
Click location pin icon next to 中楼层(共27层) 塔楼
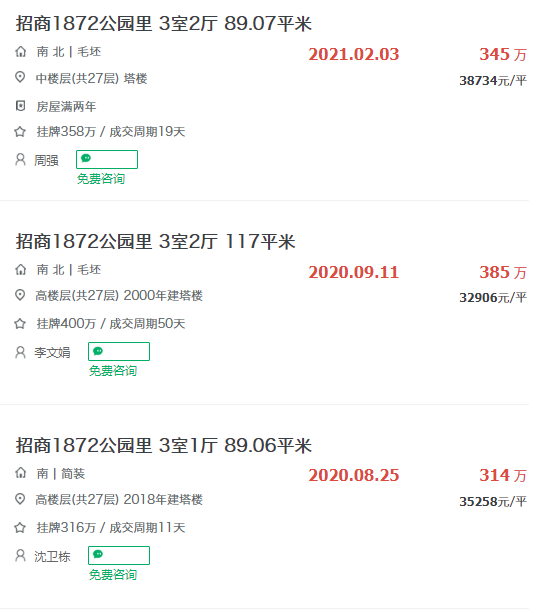20,77
